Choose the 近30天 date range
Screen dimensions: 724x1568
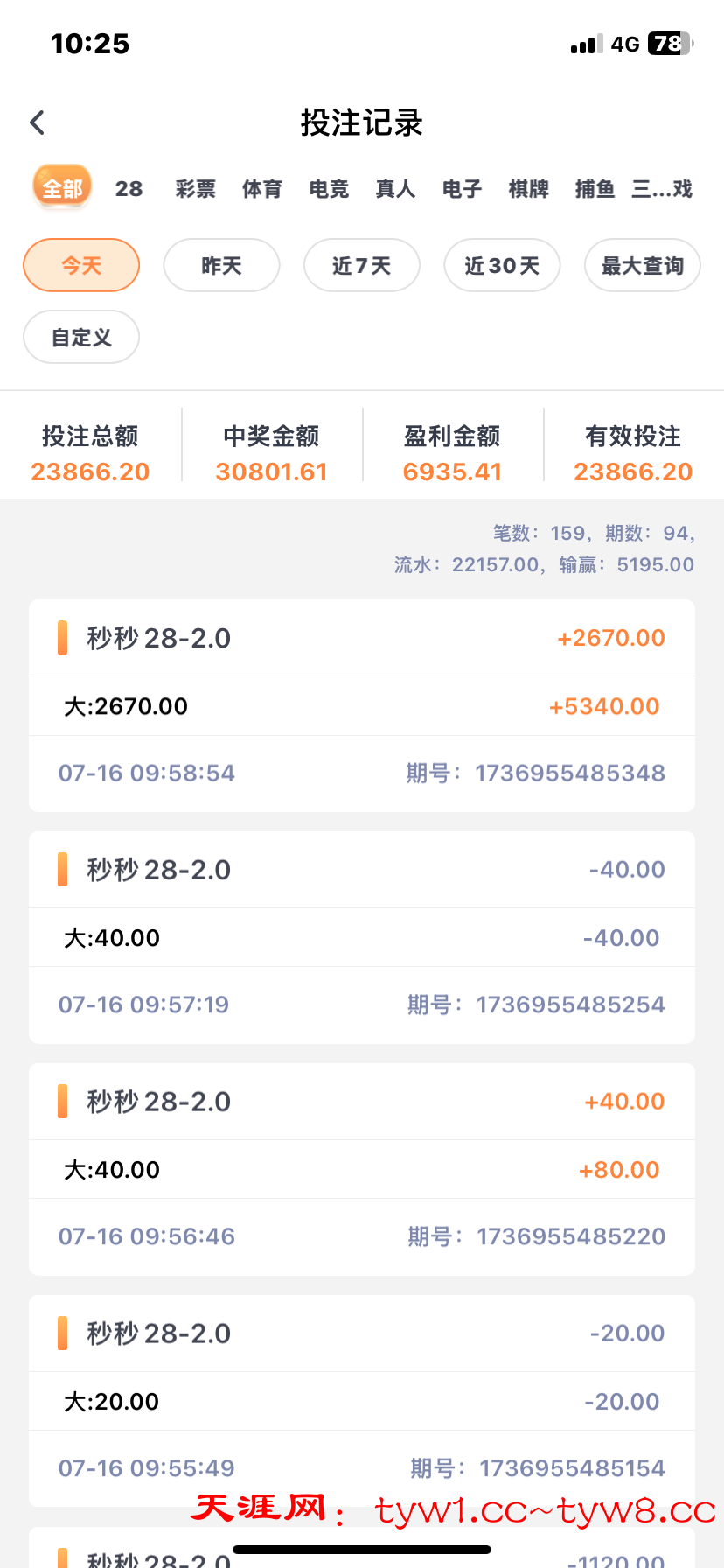point(502,265)
